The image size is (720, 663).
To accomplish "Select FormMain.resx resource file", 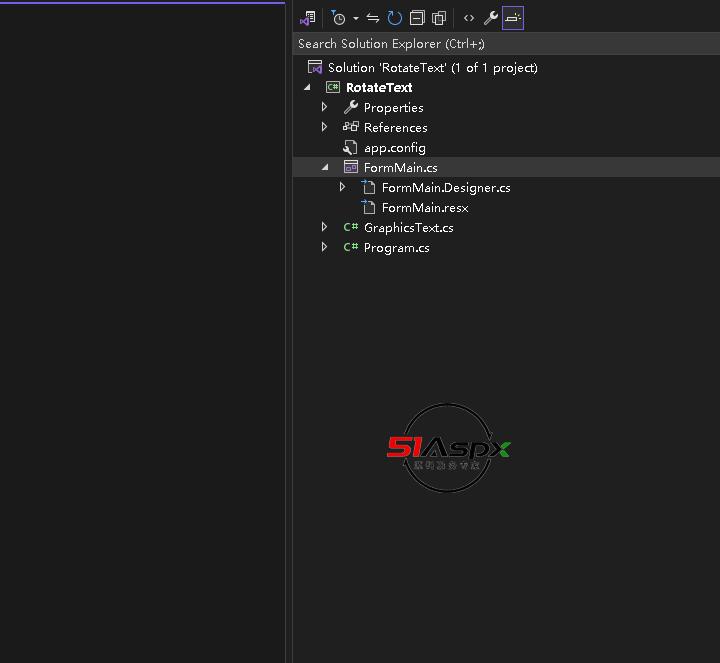I will pos(425,208).
